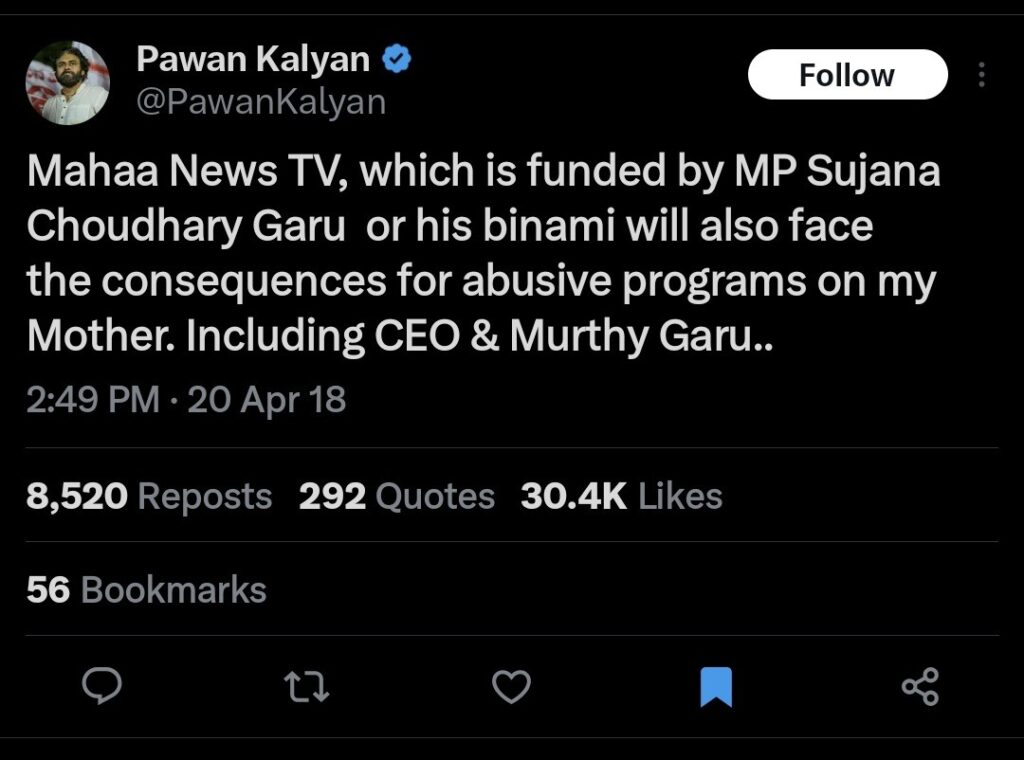This screenshot has height=760, width=1024.
Task: Click the blue verified badge
Action: pos(398,60)
